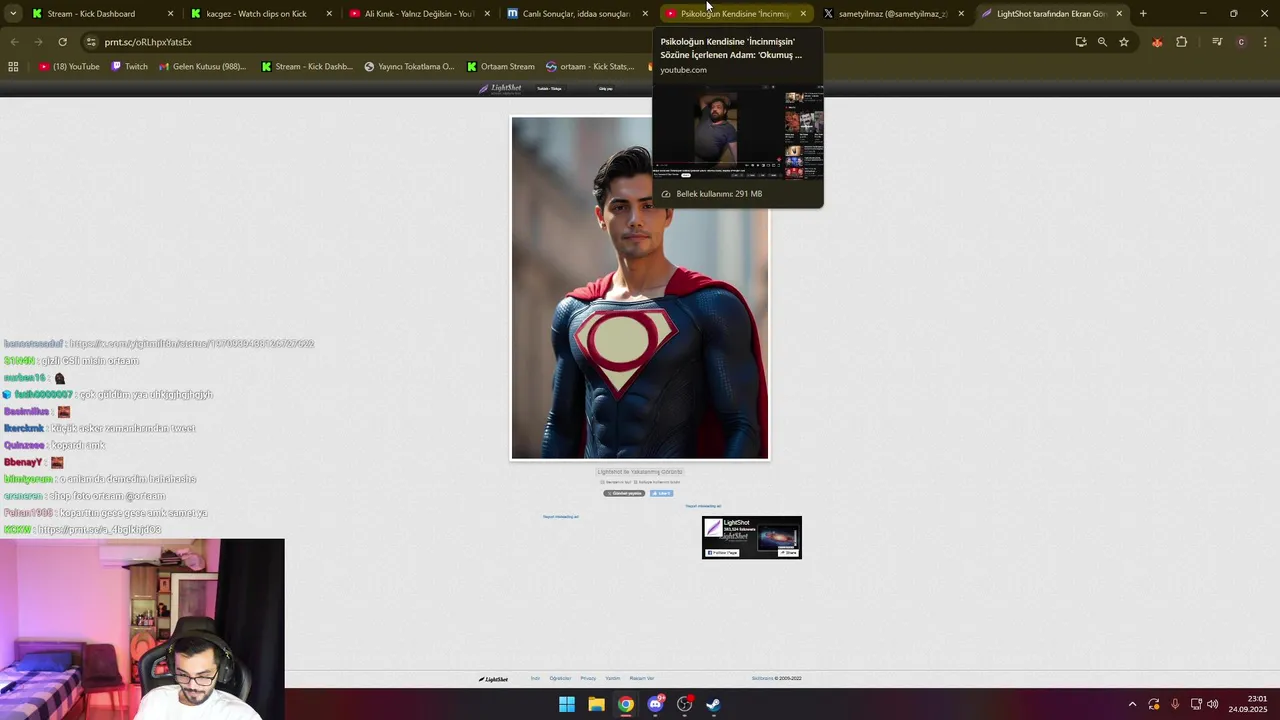This screenshot has height=720, width=1280.
Task: Open the Ortaam Stream bookmark
Action: [x=500, y=67]
